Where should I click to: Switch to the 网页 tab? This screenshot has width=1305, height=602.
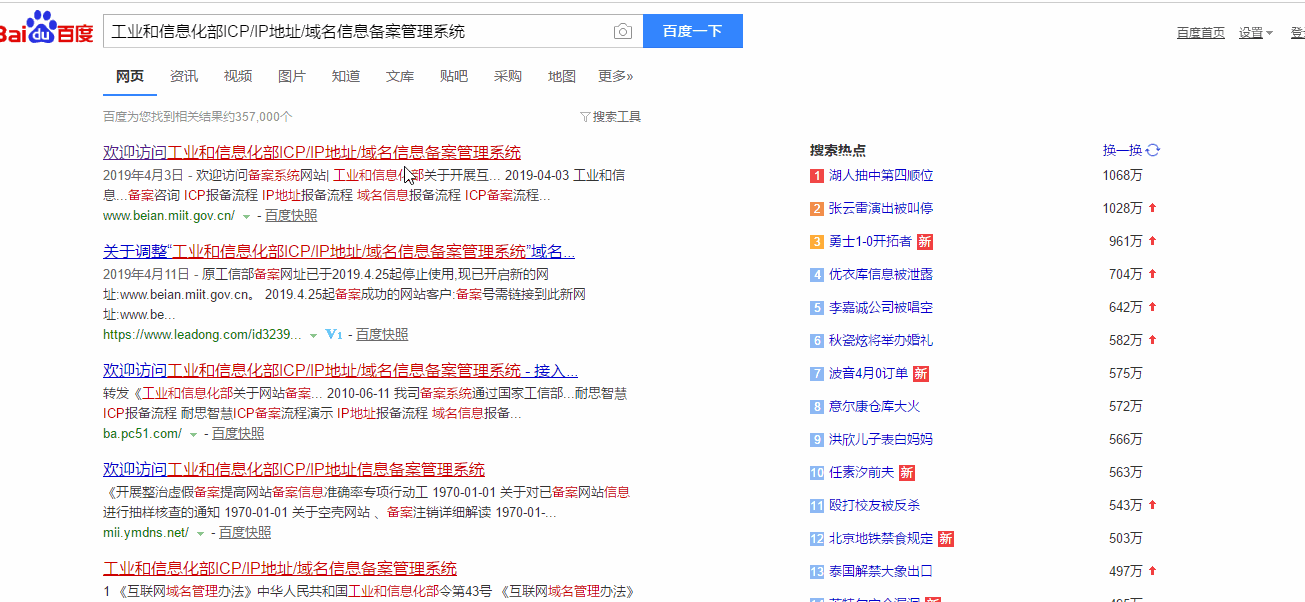pyautogui.click(x=130, y=76)
